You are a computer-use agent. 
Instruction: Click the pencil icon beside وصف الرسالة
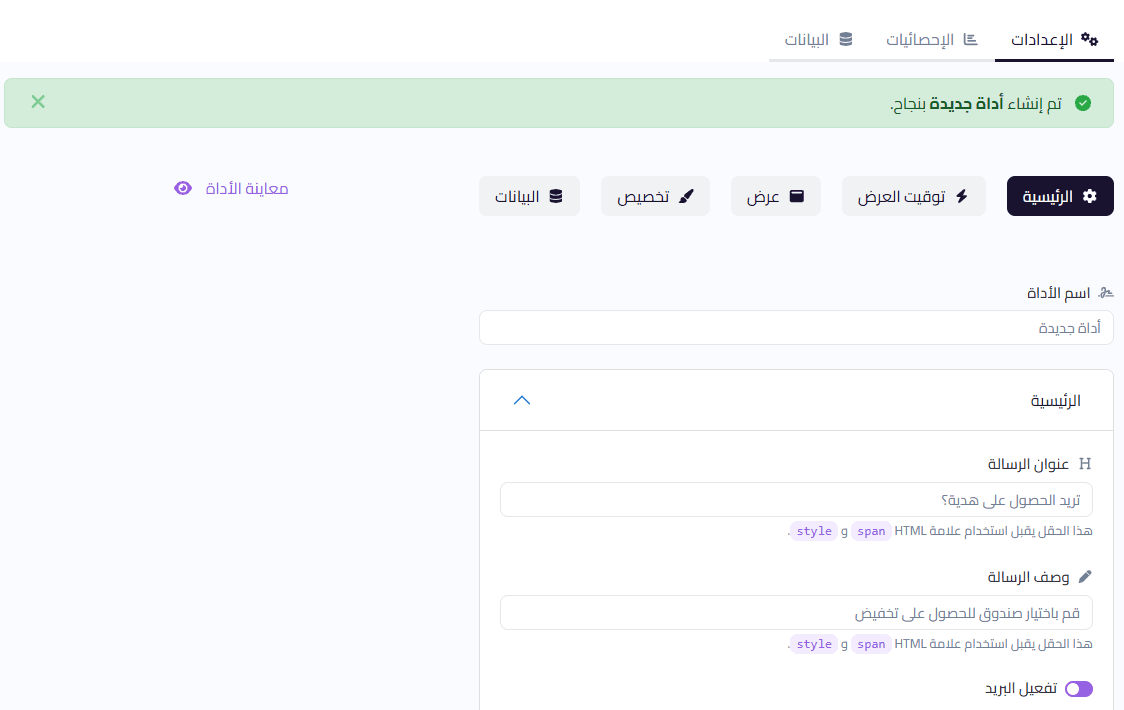tap(1085, 577)
